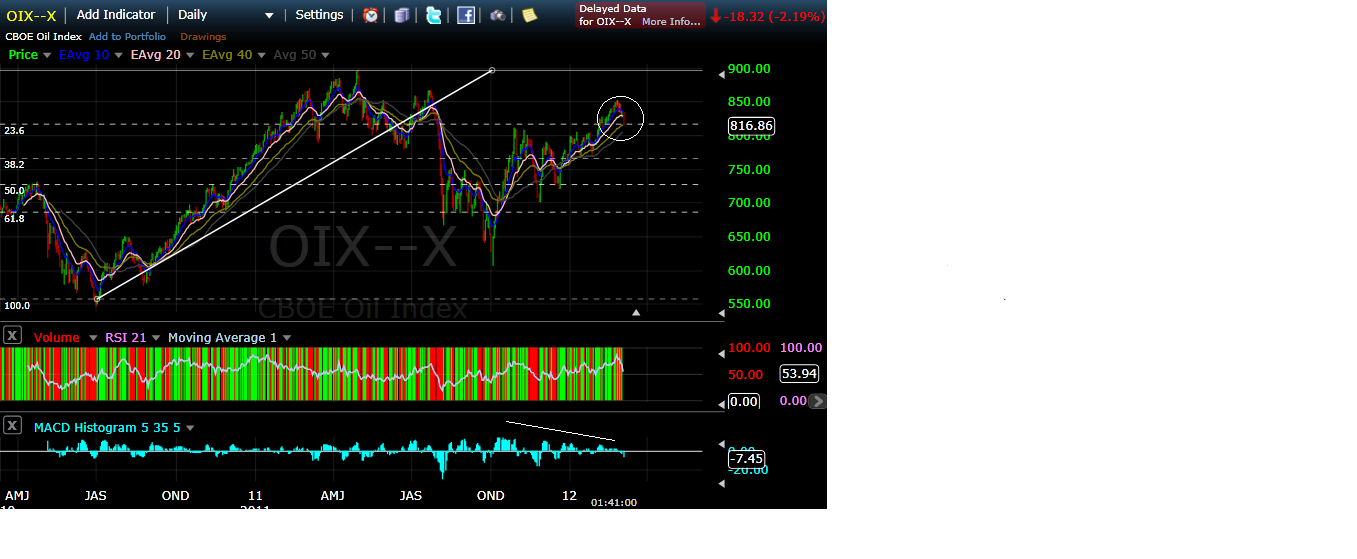Click the 23.6 Fibonacci level label

point(14,131)
